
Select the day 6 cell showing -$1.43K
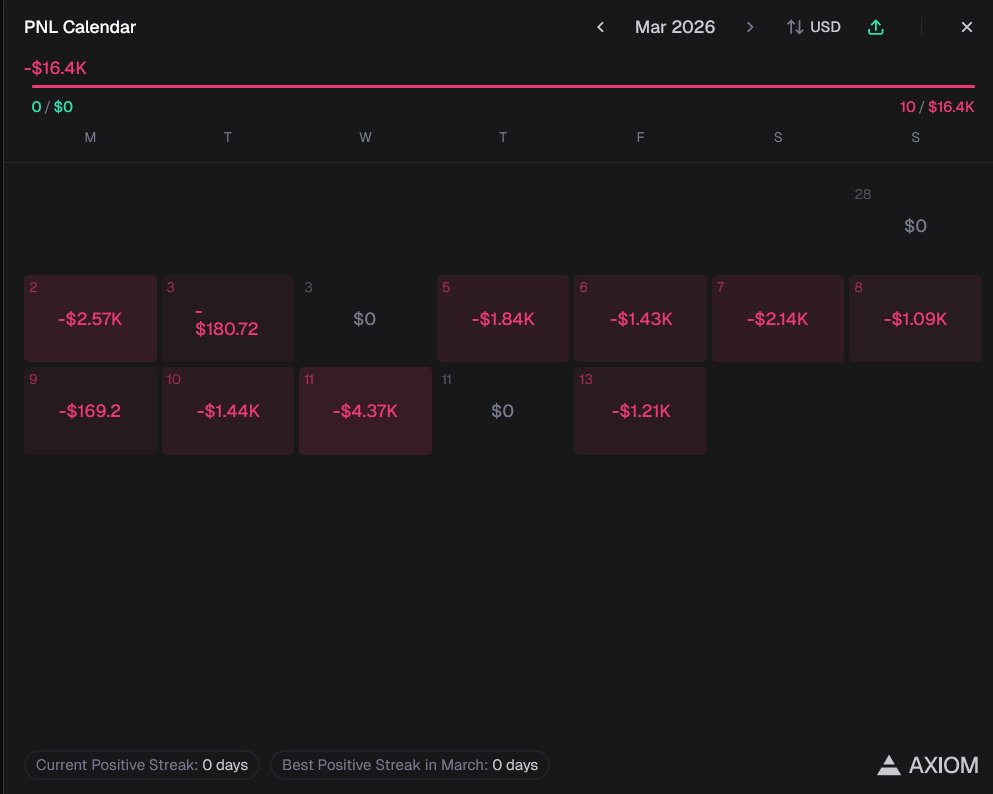(x=640, y=318)
